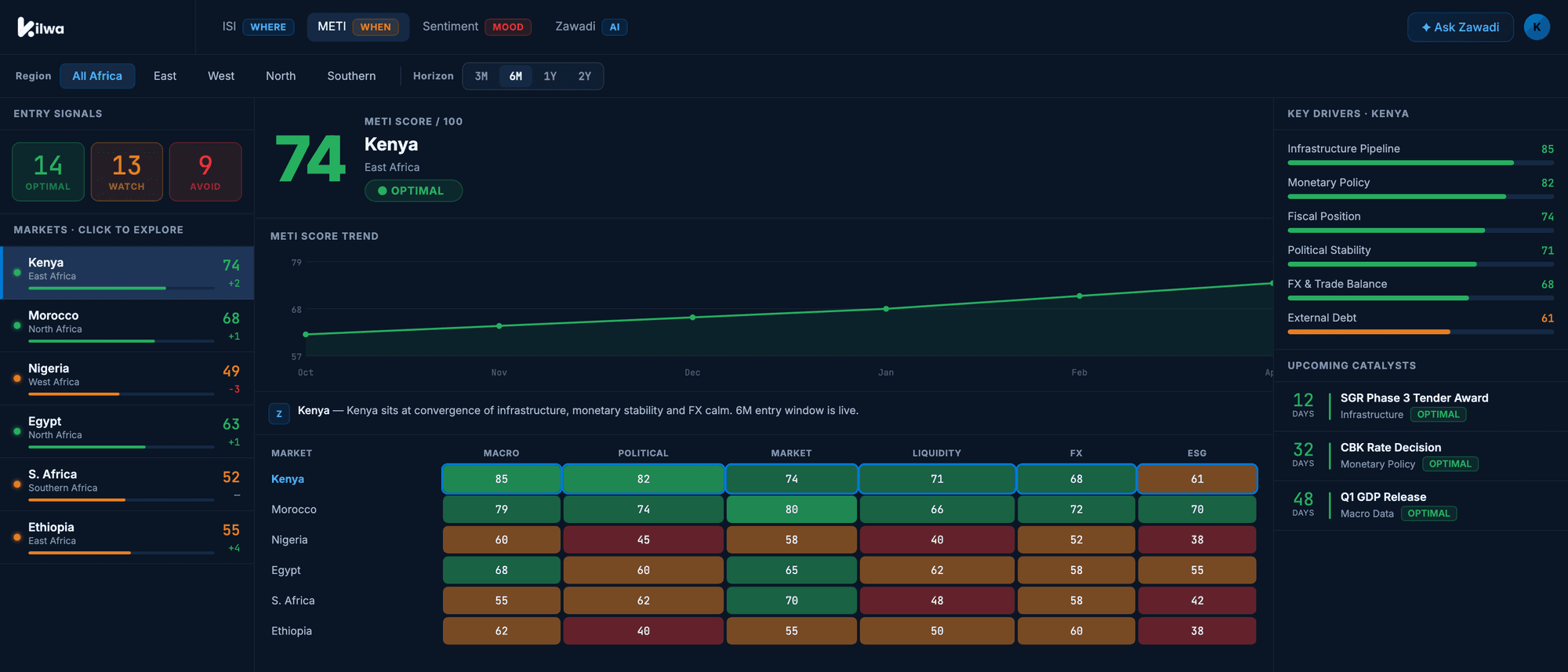
Task: Click Monetary Policy driver bar
Action: coord(1421,197)
